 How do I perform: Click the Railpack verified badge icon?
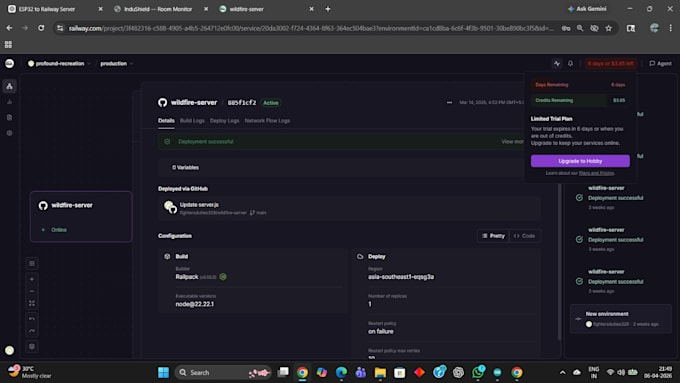coord(223,277)
